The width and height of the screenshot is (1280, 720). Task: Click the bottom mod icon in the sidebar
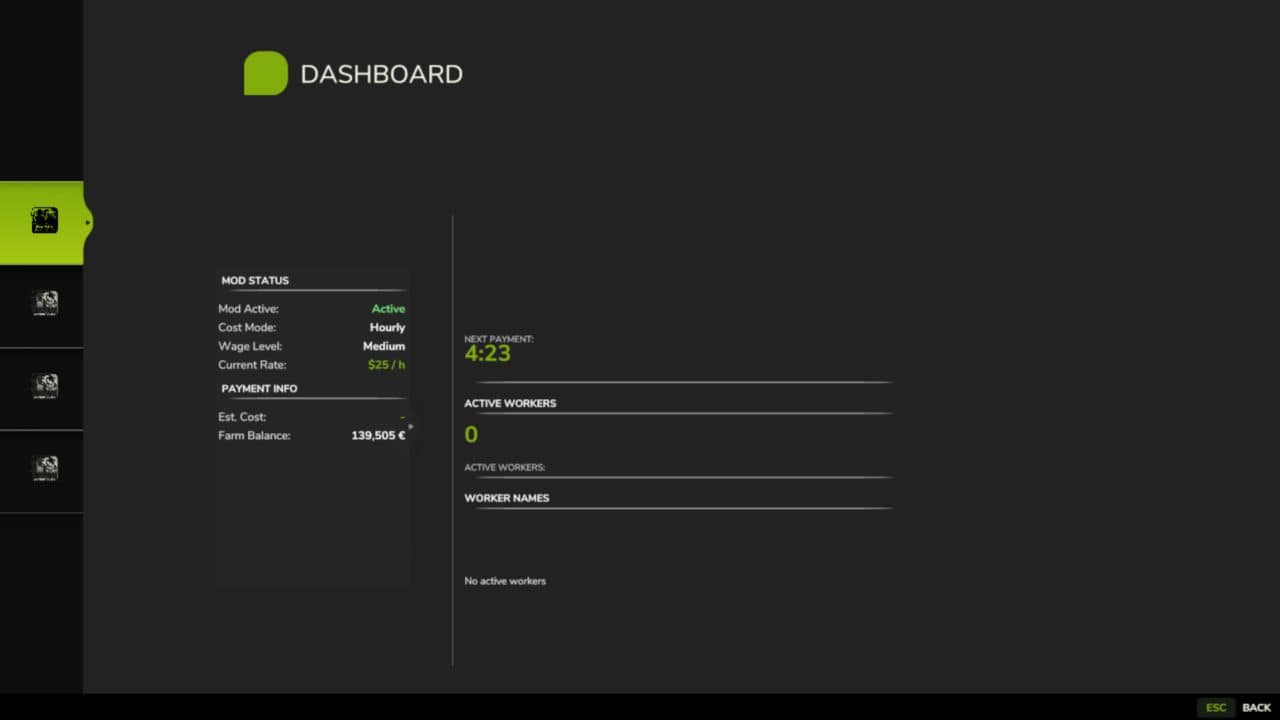[x=44, y=469]
